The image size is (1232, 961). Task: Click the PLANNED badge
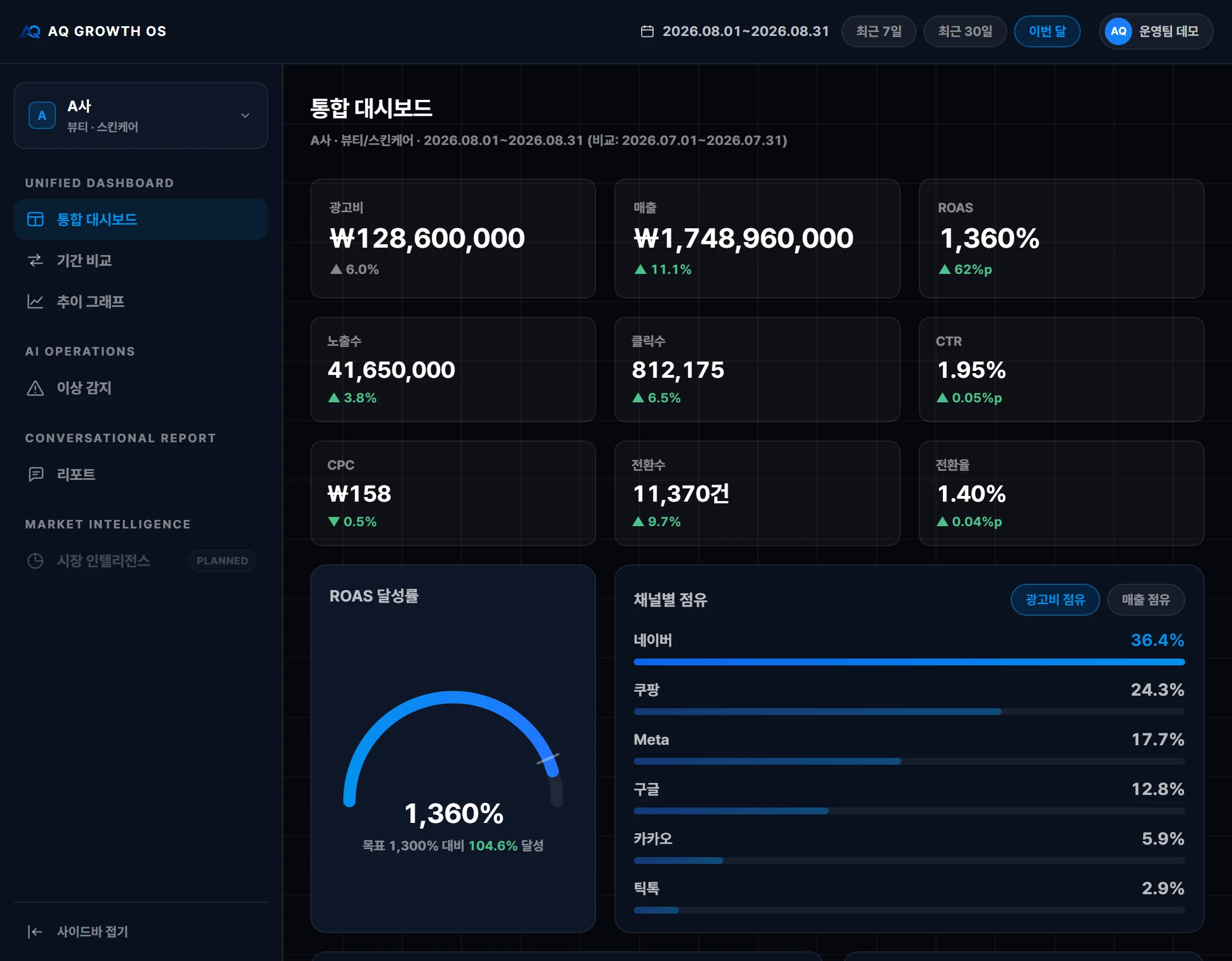tap(222, 561)
